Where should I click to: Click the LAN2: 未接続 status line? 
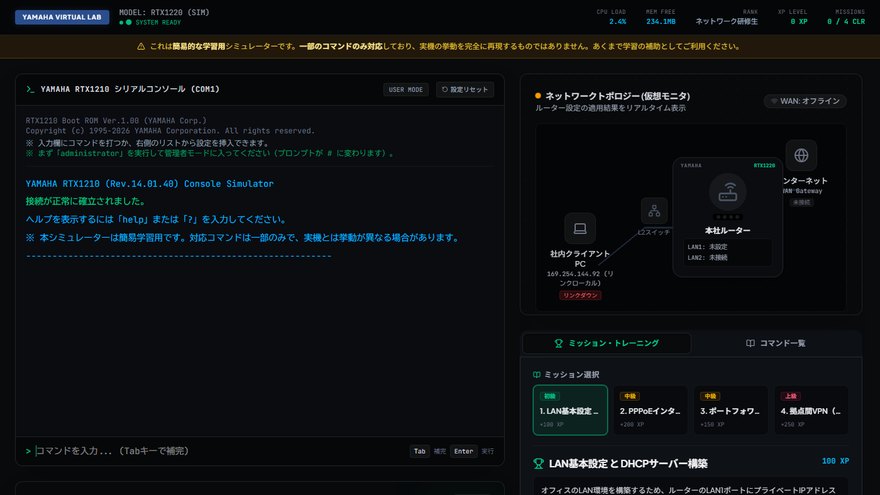pyautogui.click(x=707, y=258)
